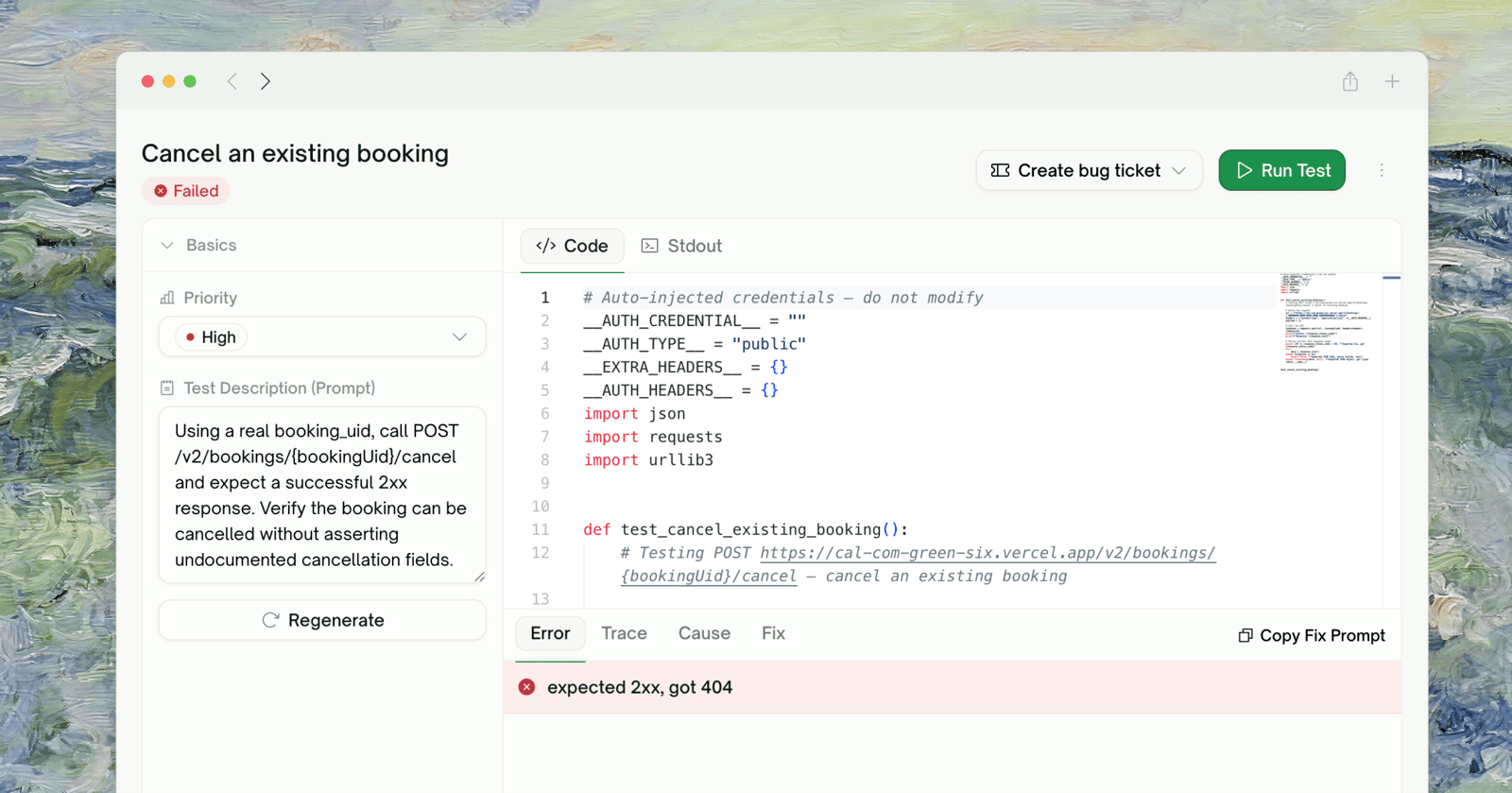Click the Test Description clipboard icon
The width and height of the screenshot is (1512, 793).
coord(167,388)
